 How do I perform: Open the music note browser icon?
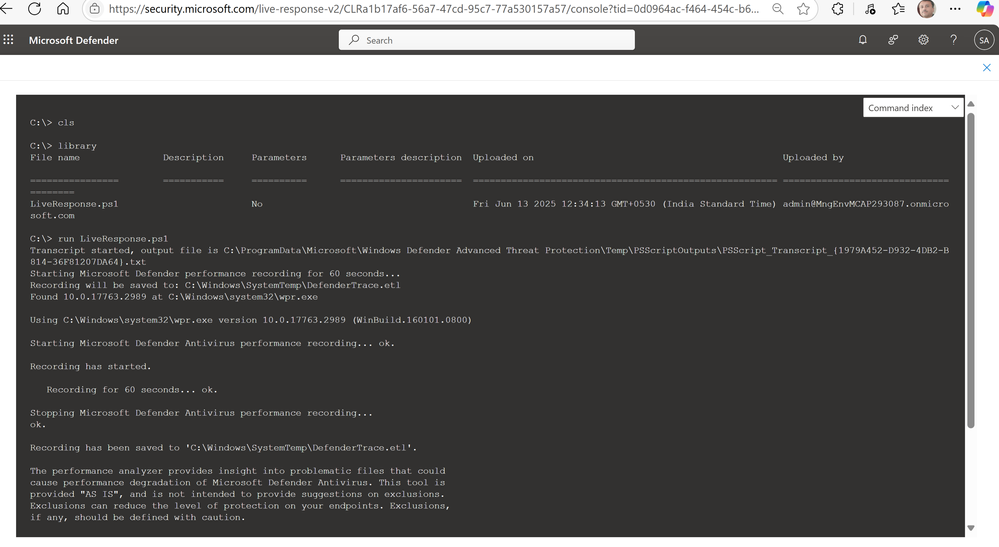click(x=870, y=9)
